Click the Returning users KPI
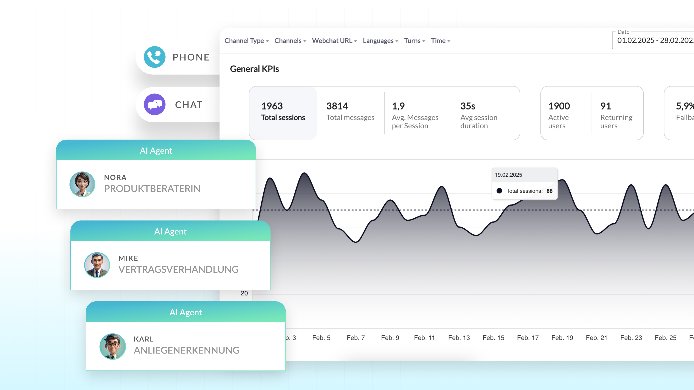 click(616, 114)
